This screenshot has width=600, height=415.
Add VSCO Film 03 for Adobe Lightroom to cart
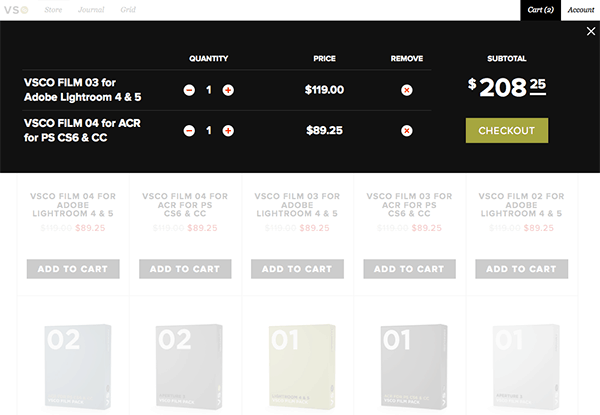pos(297,269)
